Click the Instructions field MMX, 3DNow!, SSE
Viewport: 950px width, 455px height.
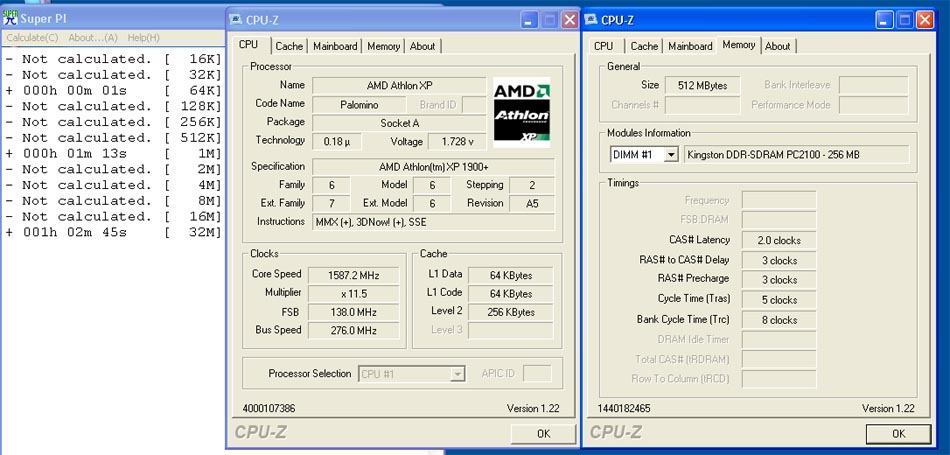pos(433,222)
